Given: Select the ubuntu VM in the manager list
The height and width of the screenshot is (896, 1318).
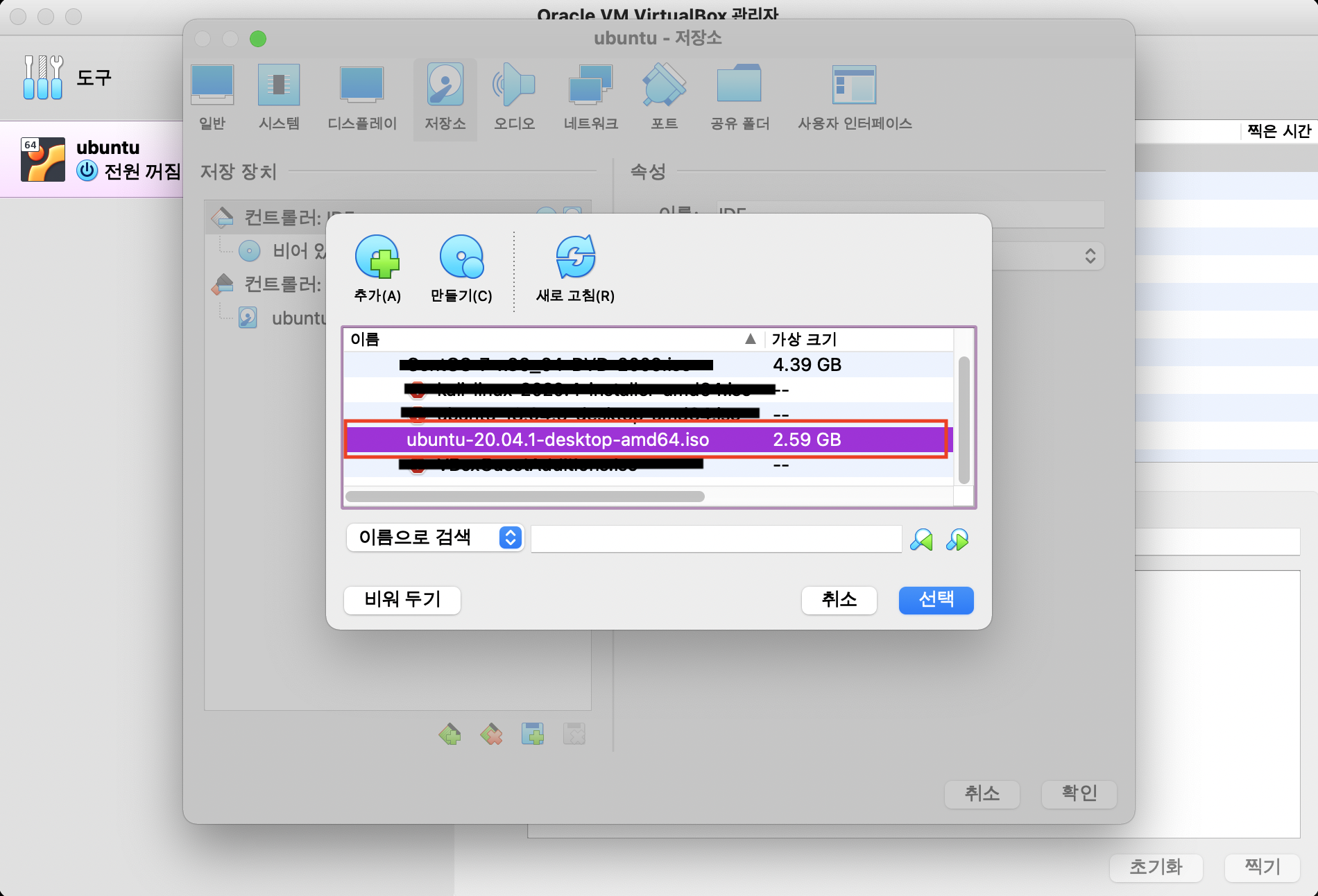Looking at the screenshot, I should (x=92, y=160).
